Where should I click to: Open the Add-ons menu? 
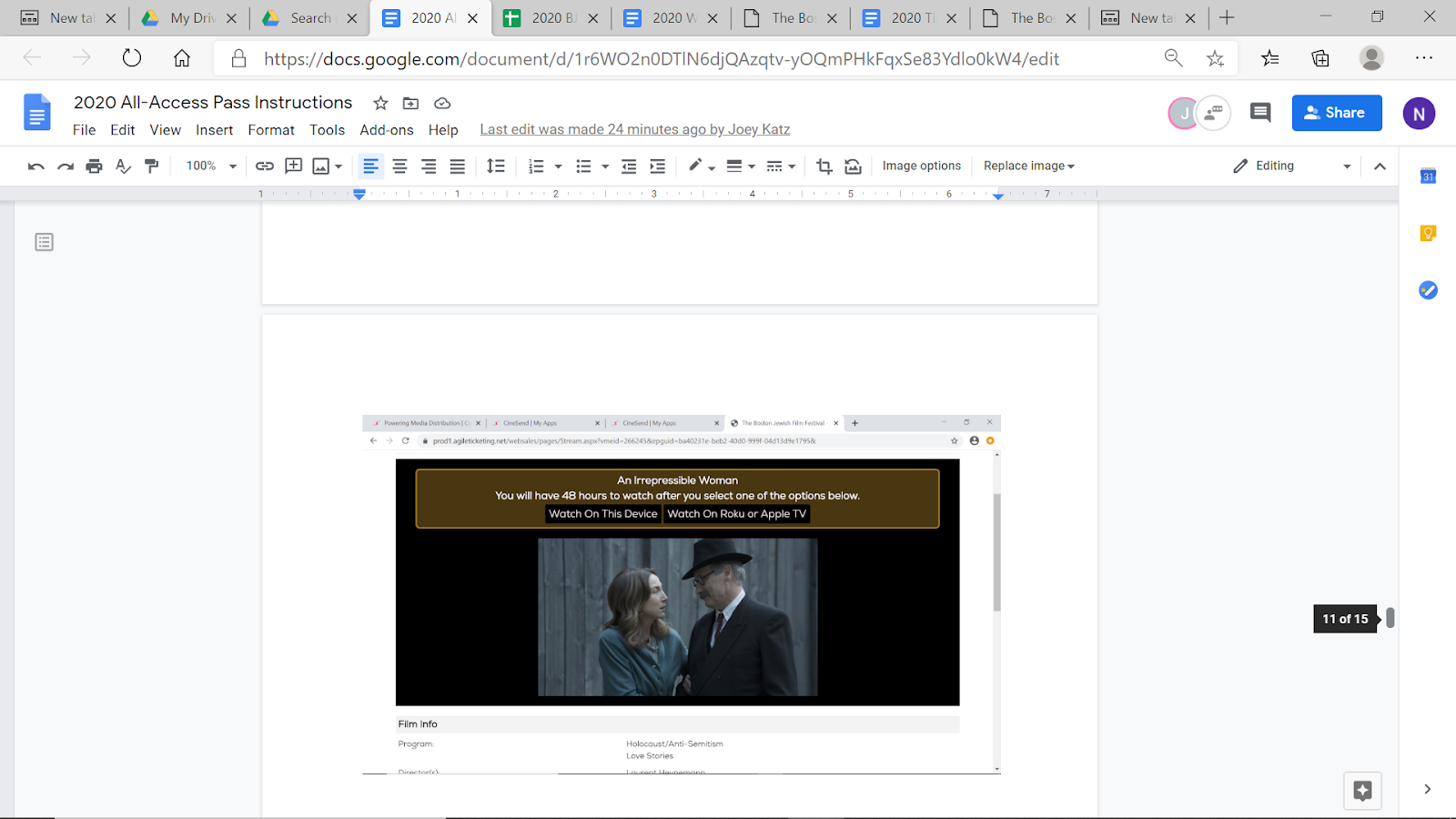coord(386,130)
